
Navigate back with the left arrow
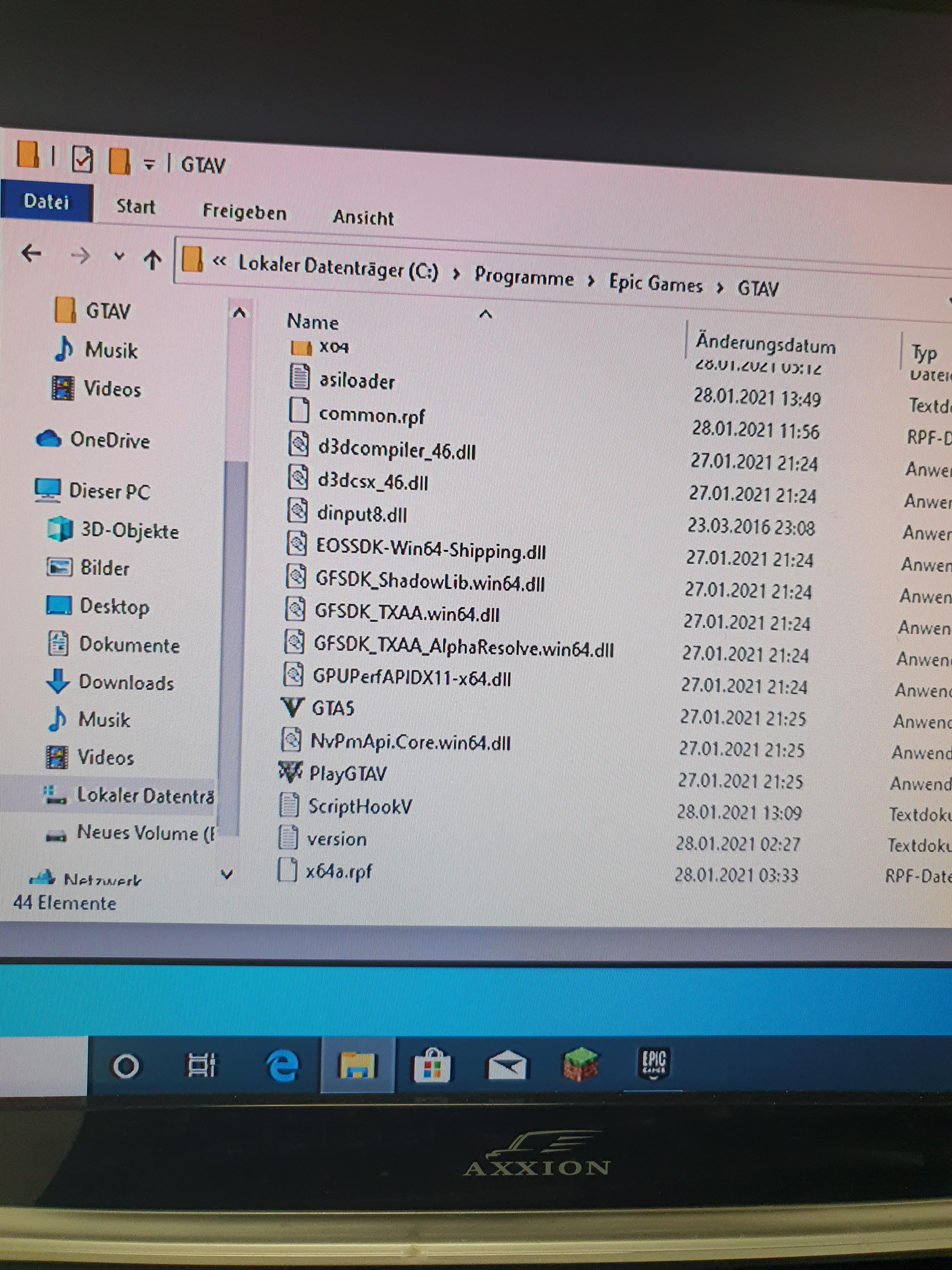coord(31,253)
